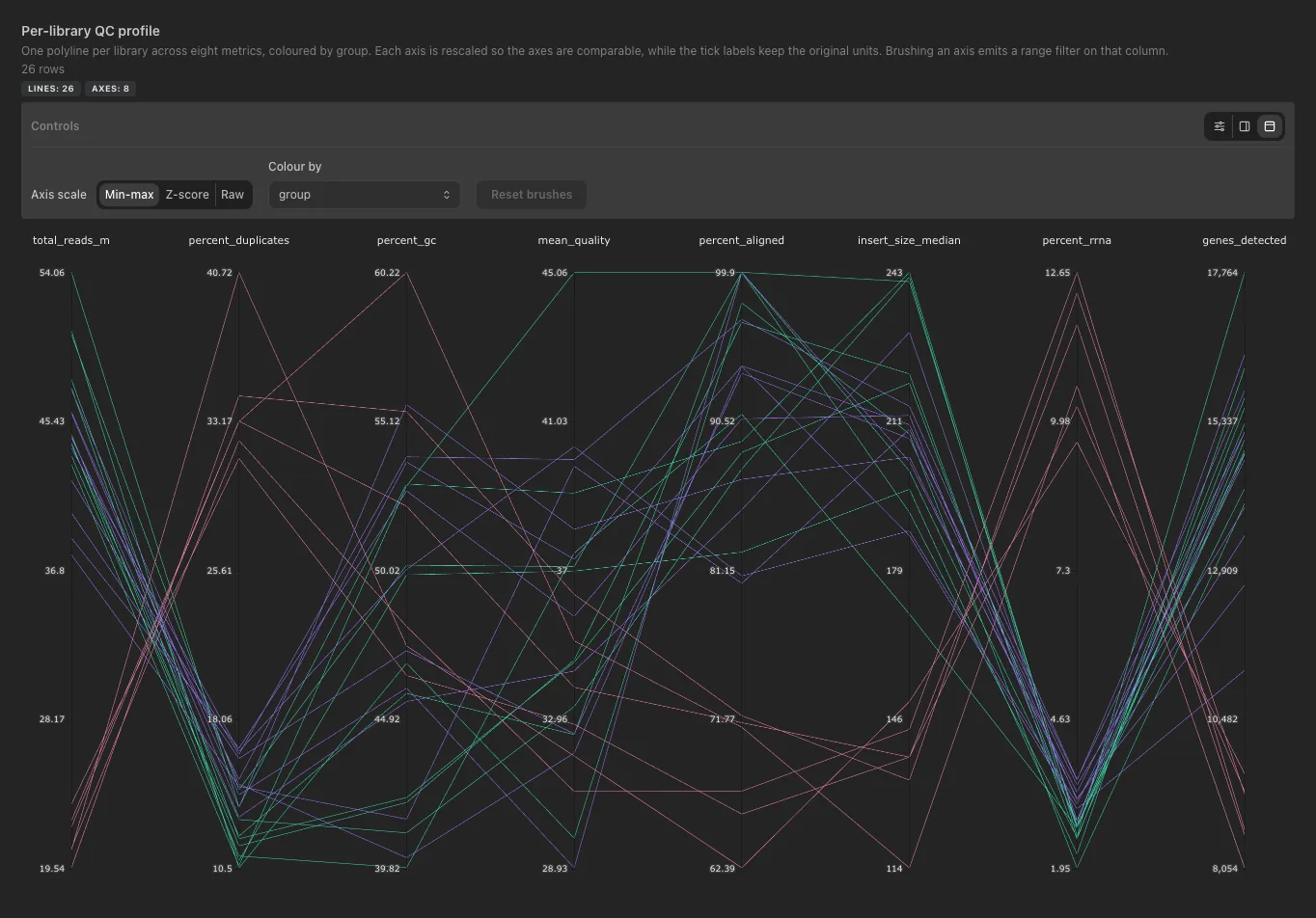Click the Axis scale label

coord(59,195)
